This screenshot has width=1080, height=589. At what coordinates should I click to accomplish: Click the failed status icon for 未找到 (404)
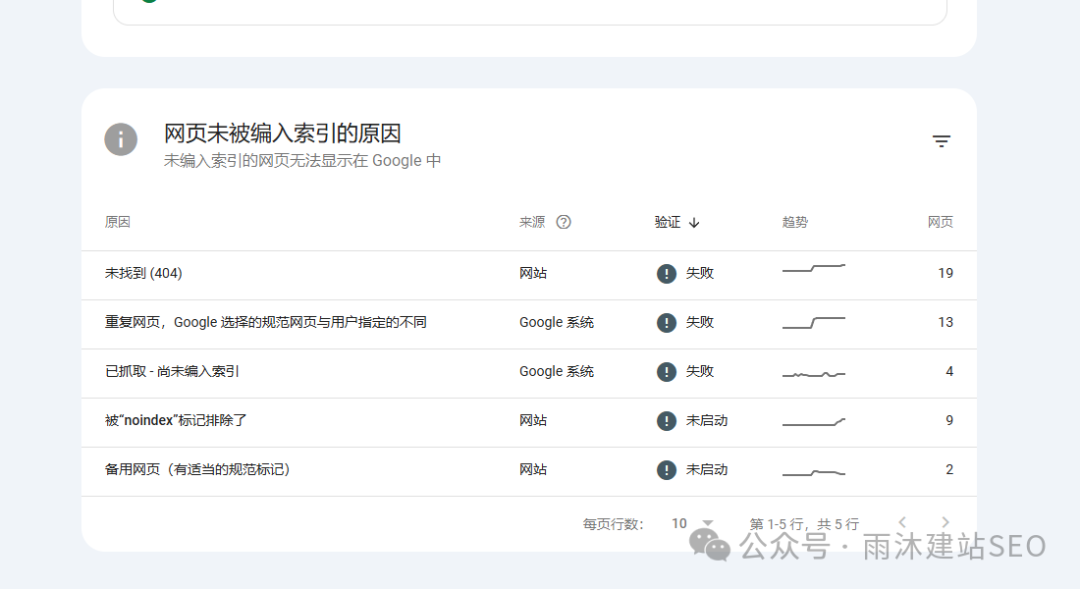pyautogui.click(x=667, y=273)
